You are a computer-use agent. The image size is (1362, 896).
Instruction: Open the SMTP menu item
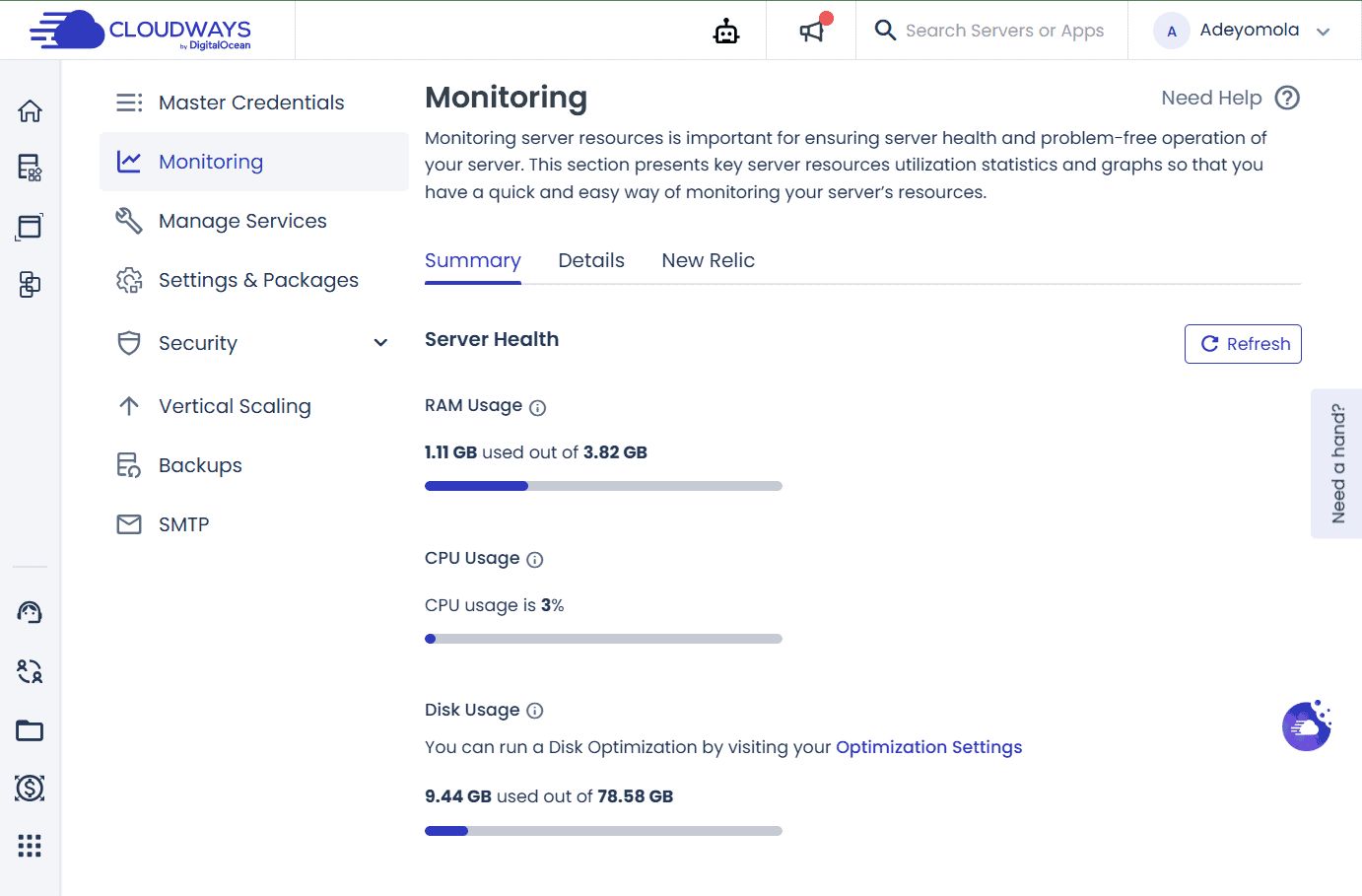click(254, 524)
